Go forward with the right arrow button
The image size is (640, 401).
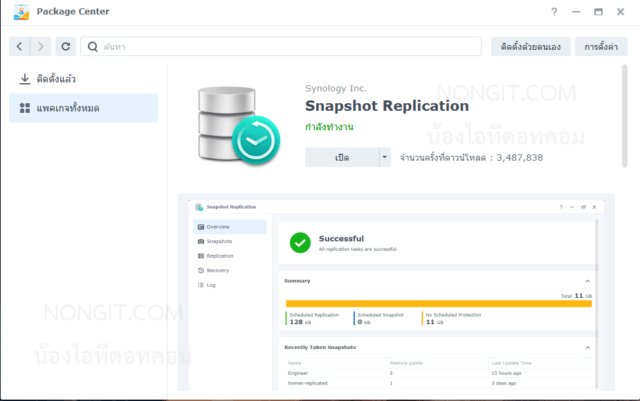coord(40,47)
